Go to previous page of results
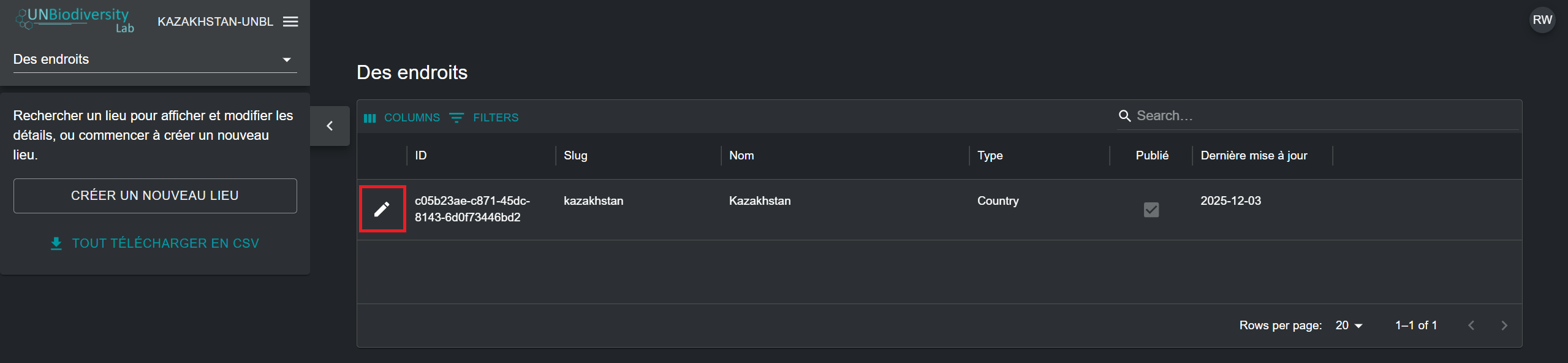The image size is (1568, 363). tap(1471, 326)
